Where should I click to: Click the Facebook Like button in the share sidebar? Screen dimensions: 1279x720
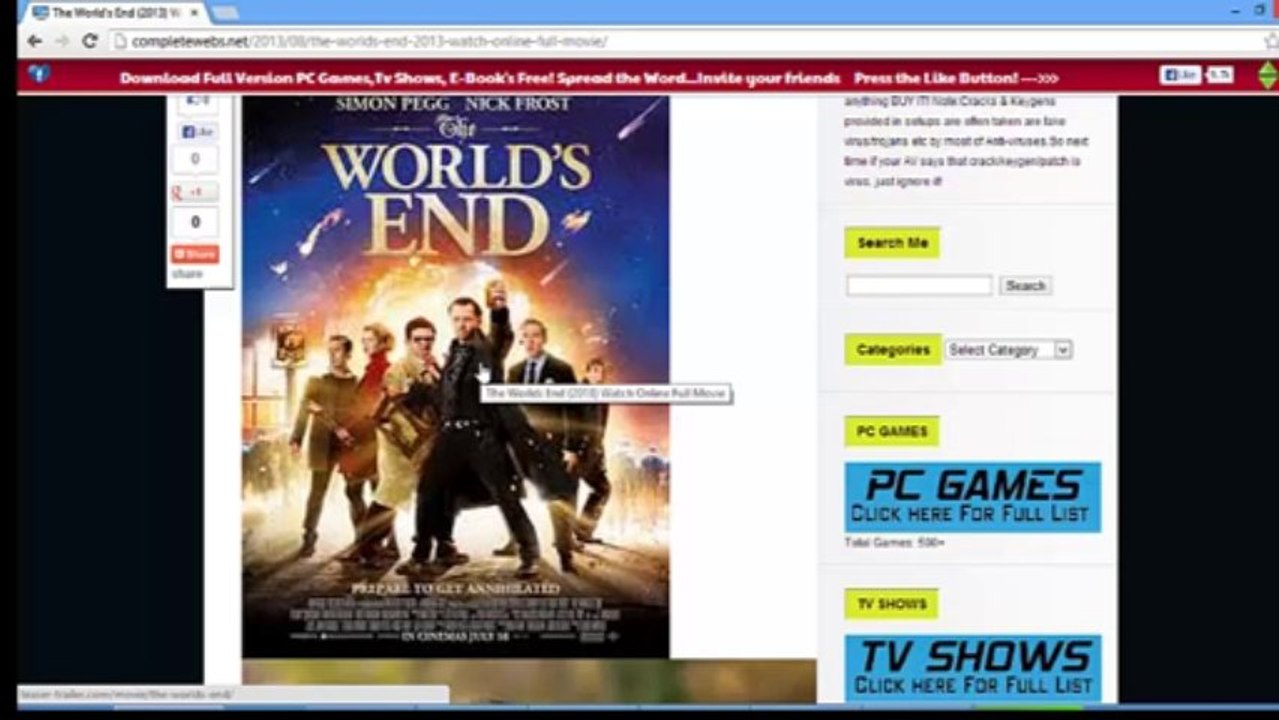(197, 132)
